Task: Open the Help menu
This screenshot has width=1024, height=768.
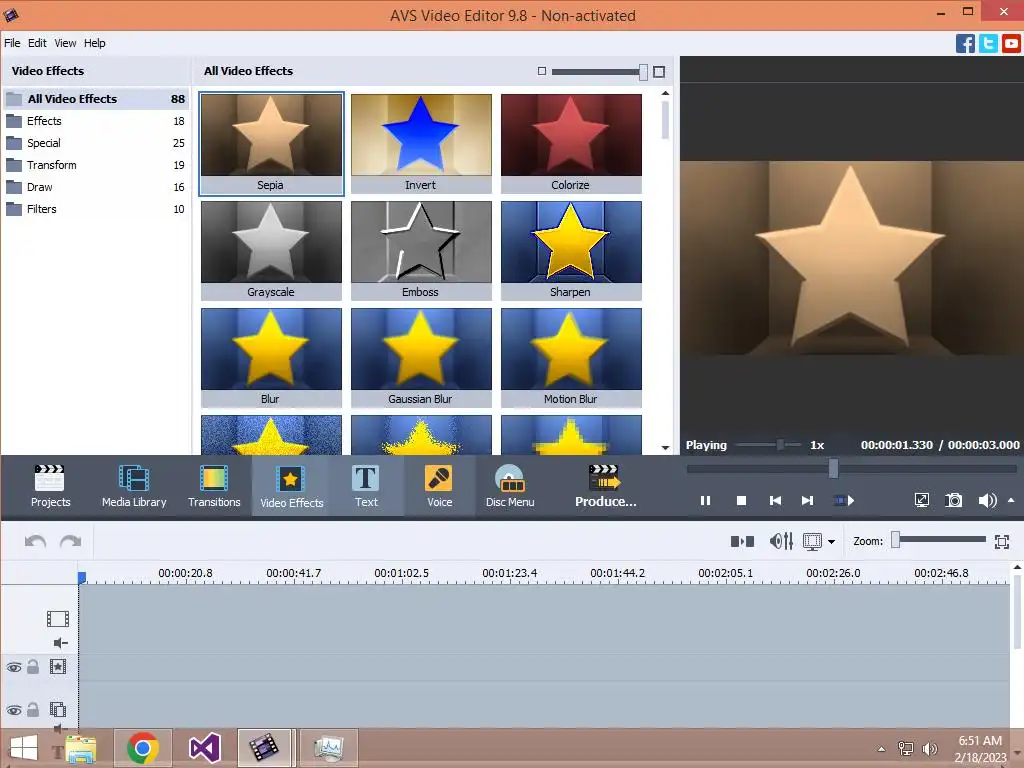Action: click(x=94, y=43)
